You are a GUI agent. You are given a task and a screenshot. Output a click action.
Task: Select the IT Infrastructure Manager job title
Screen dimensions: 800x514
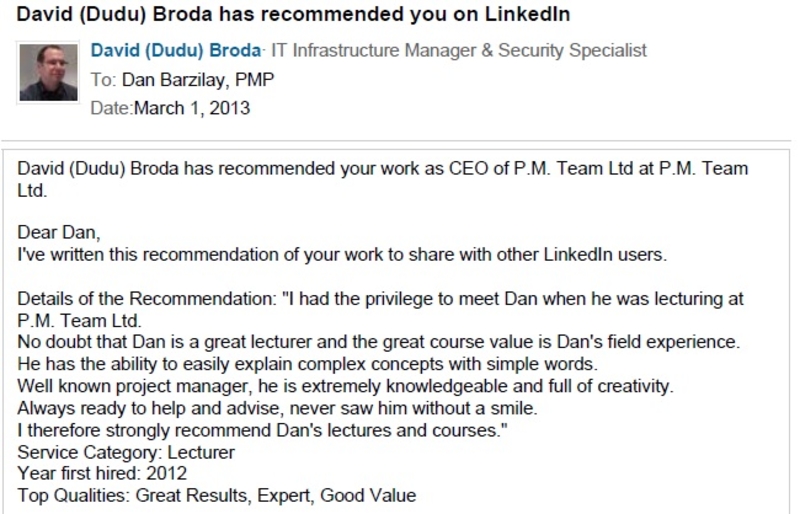click(459, 51)
